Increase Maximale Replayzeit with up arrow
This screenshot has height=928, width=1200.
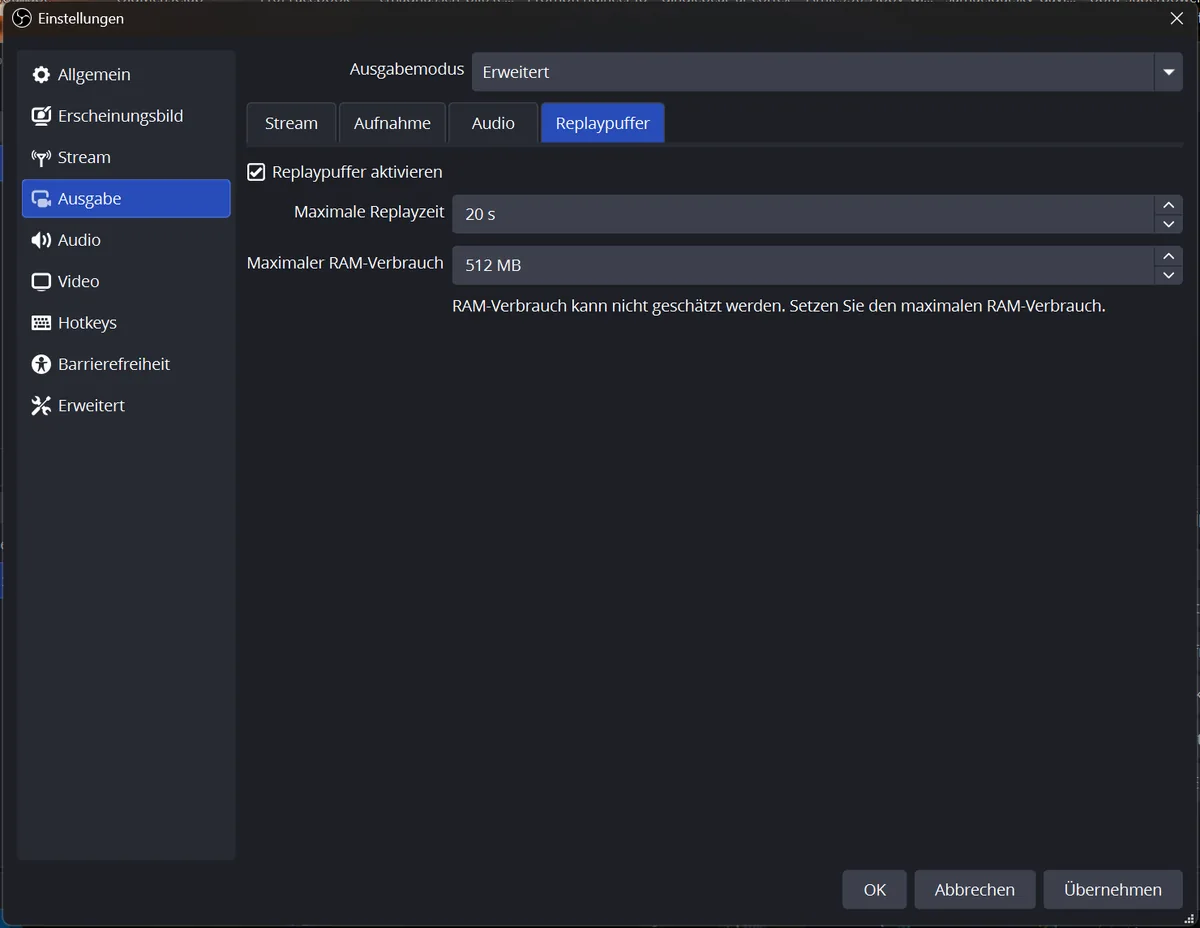[x=1168, y=205]
